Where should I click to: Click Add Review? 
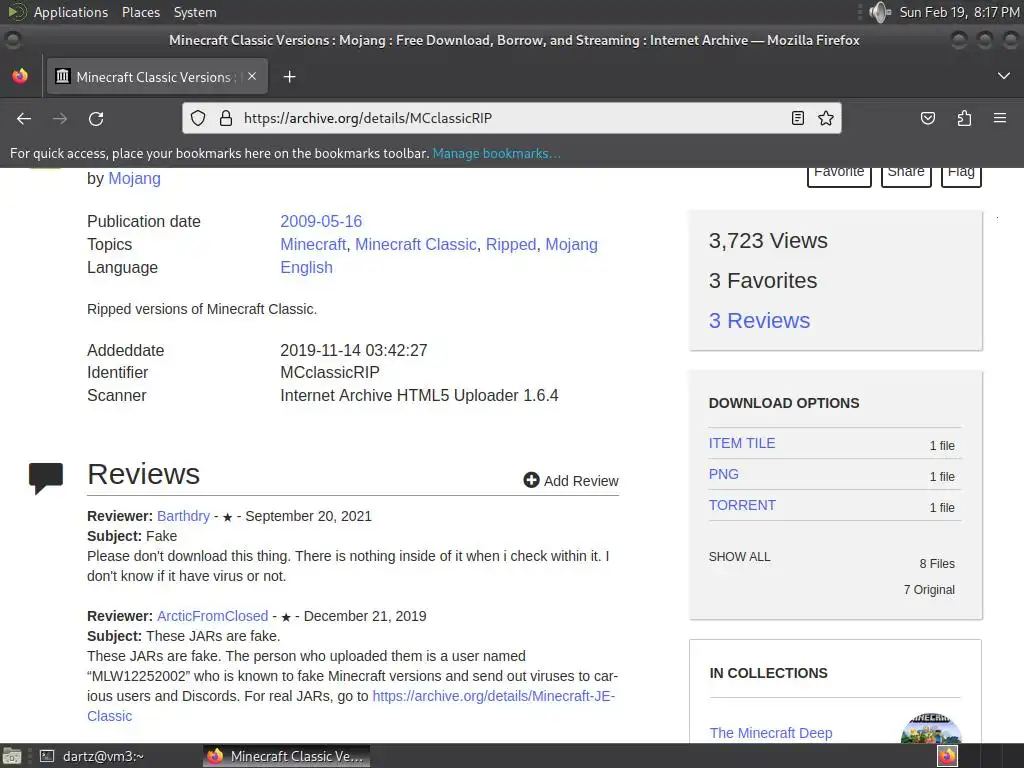(x=571, y=481)
